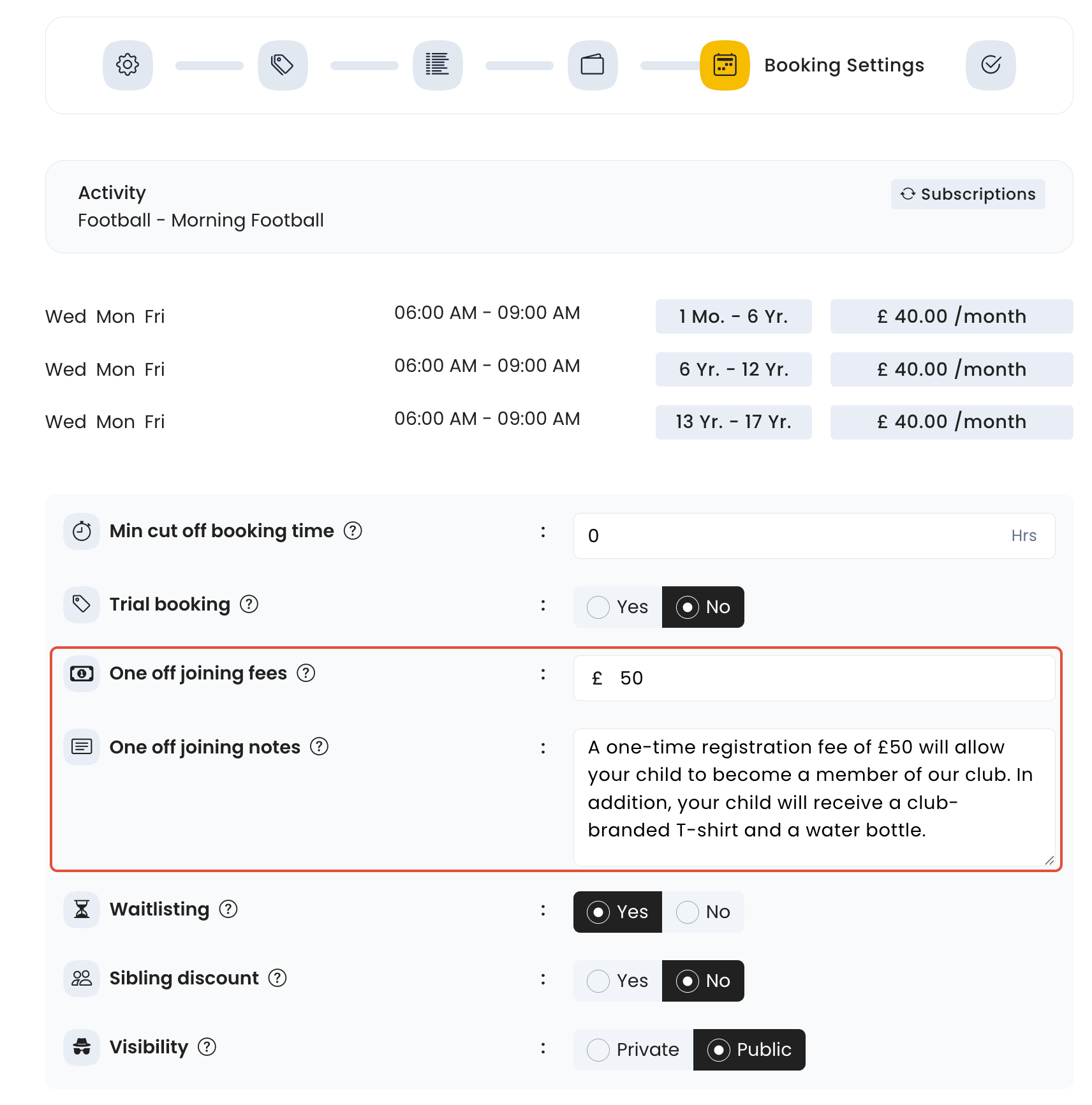Click the notes icon for joining notes
The width and height of the screenshot is (1092, 1105).
point(82,746)
